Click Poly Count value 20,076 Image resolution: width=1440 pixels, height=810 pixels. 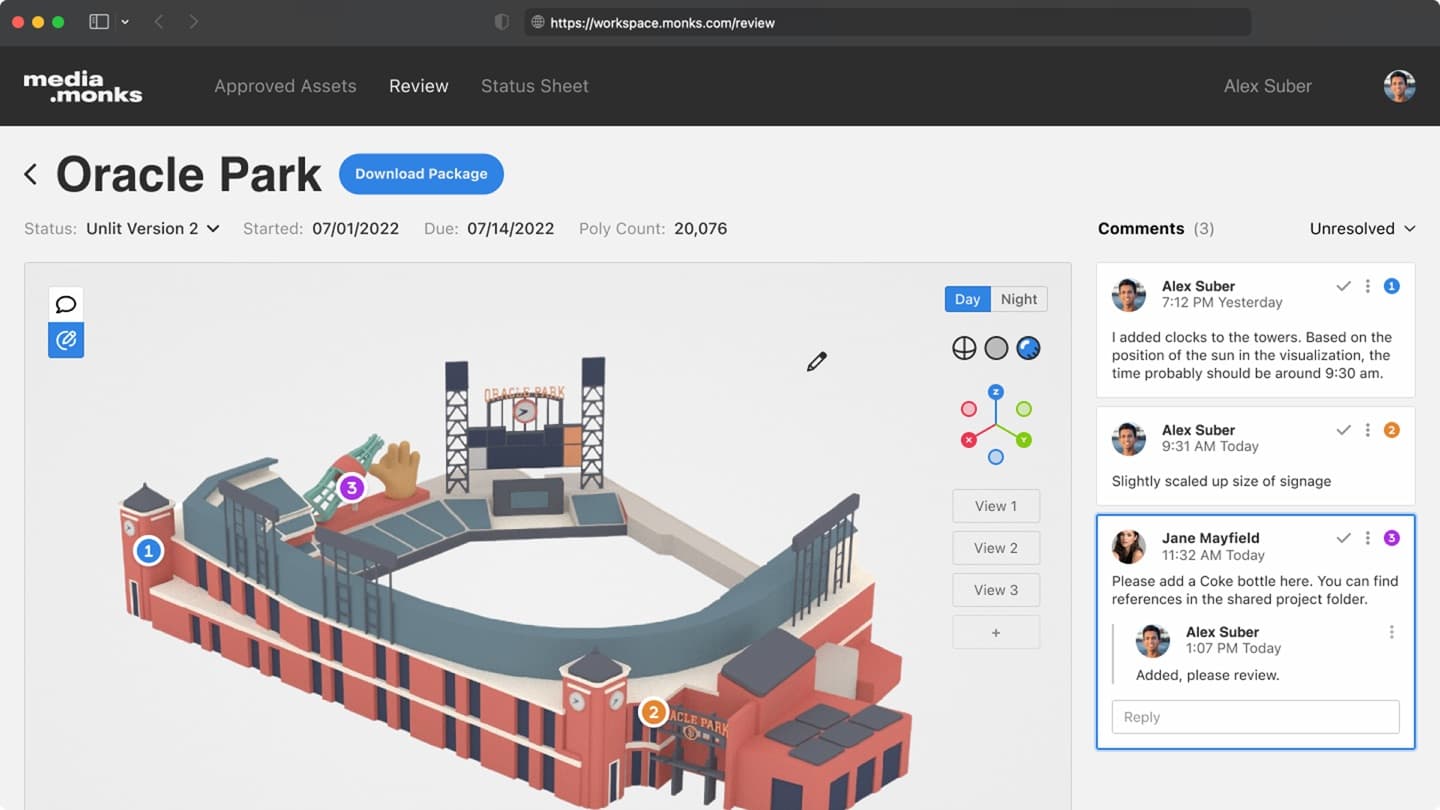pos(700,228)
